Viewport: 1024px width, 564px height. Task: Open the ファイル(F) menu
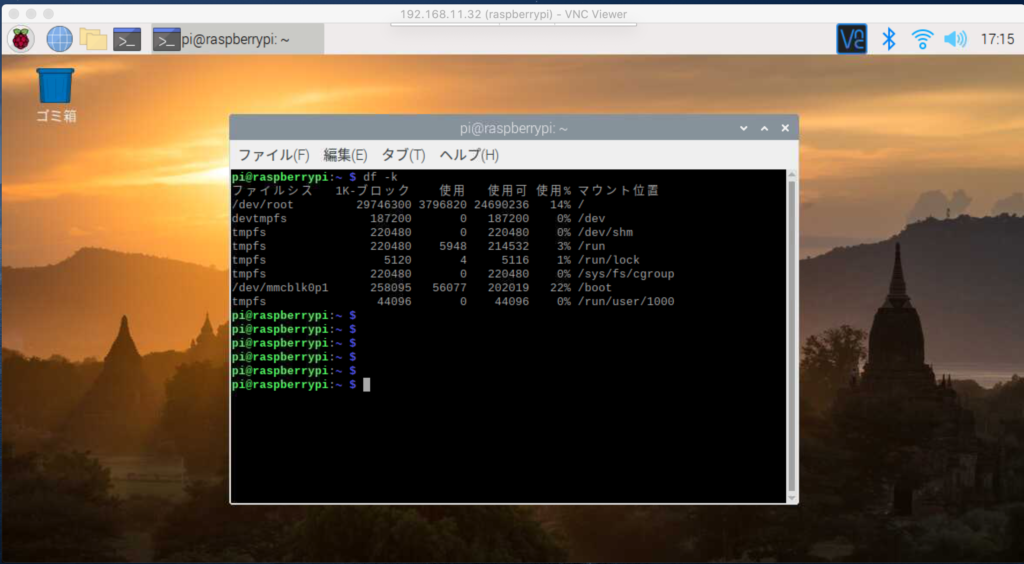273,155
